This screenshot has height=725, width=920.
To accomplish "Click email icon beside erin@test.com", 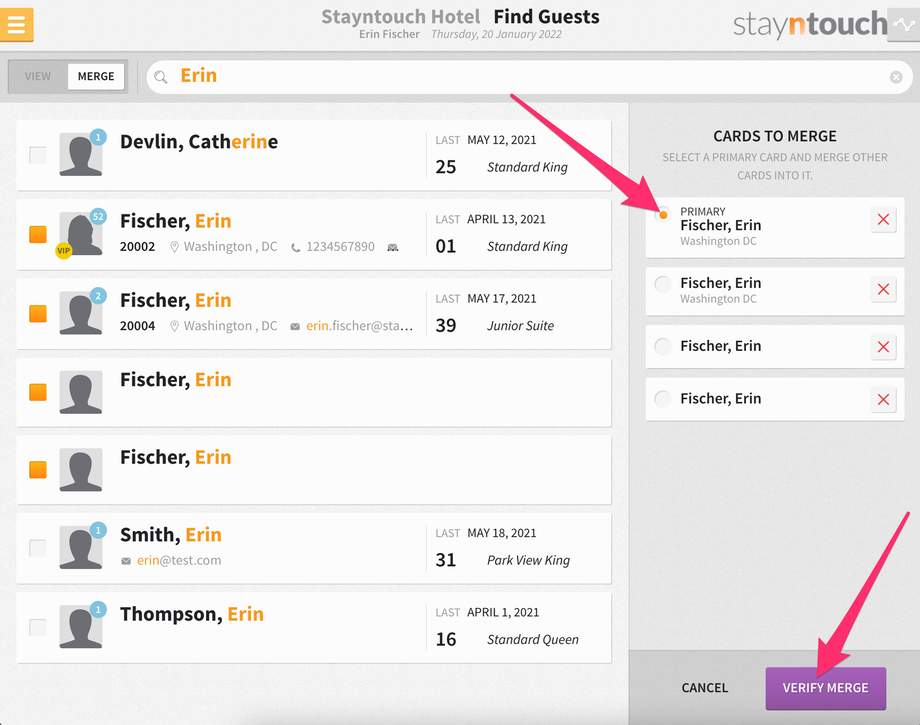I will pos(126,561).
